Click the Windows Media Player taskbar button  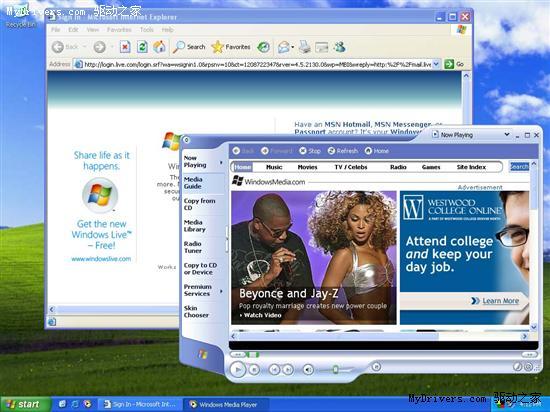tap(226, 405)
